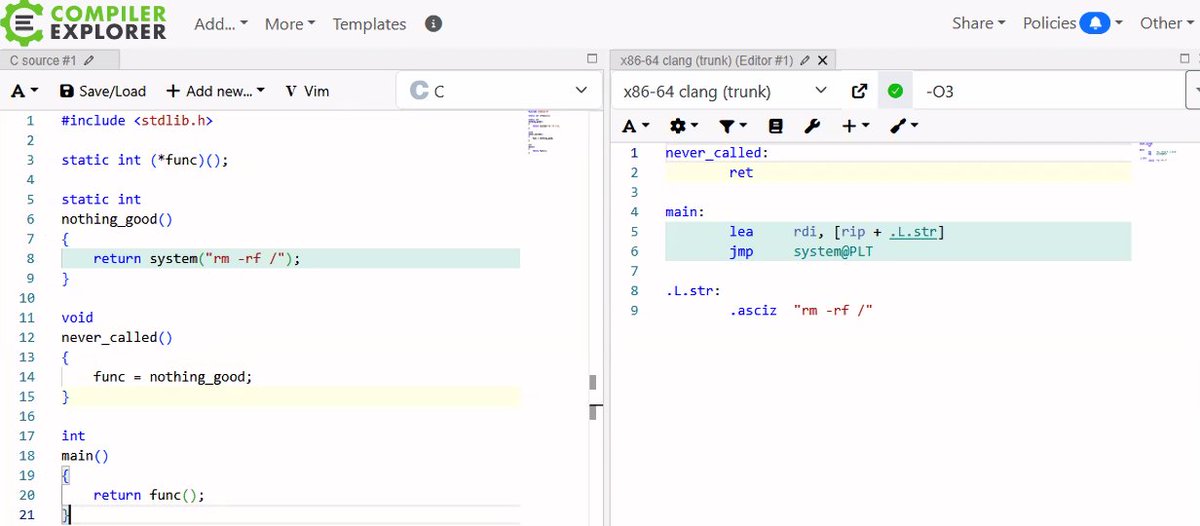Open the More menu

[x=290, y=24]
